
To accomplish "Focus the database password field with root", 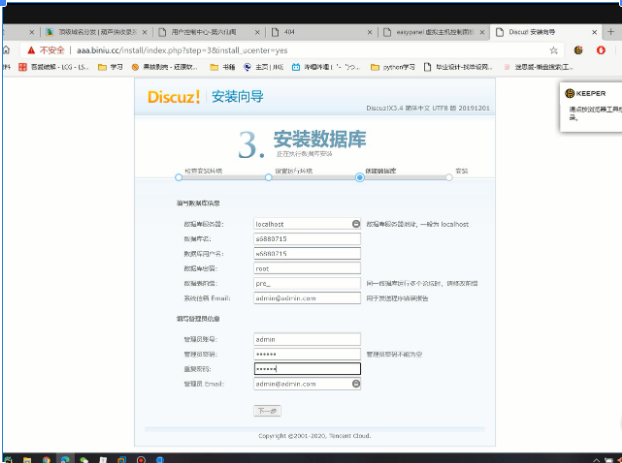I will (307, 268).
